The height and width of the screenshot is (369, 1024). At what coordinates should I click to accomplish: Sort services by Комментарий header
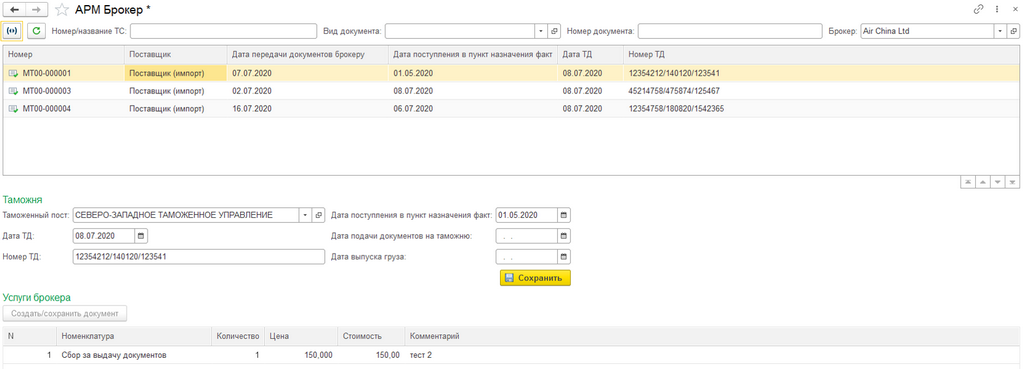click(x=712, y=336)
